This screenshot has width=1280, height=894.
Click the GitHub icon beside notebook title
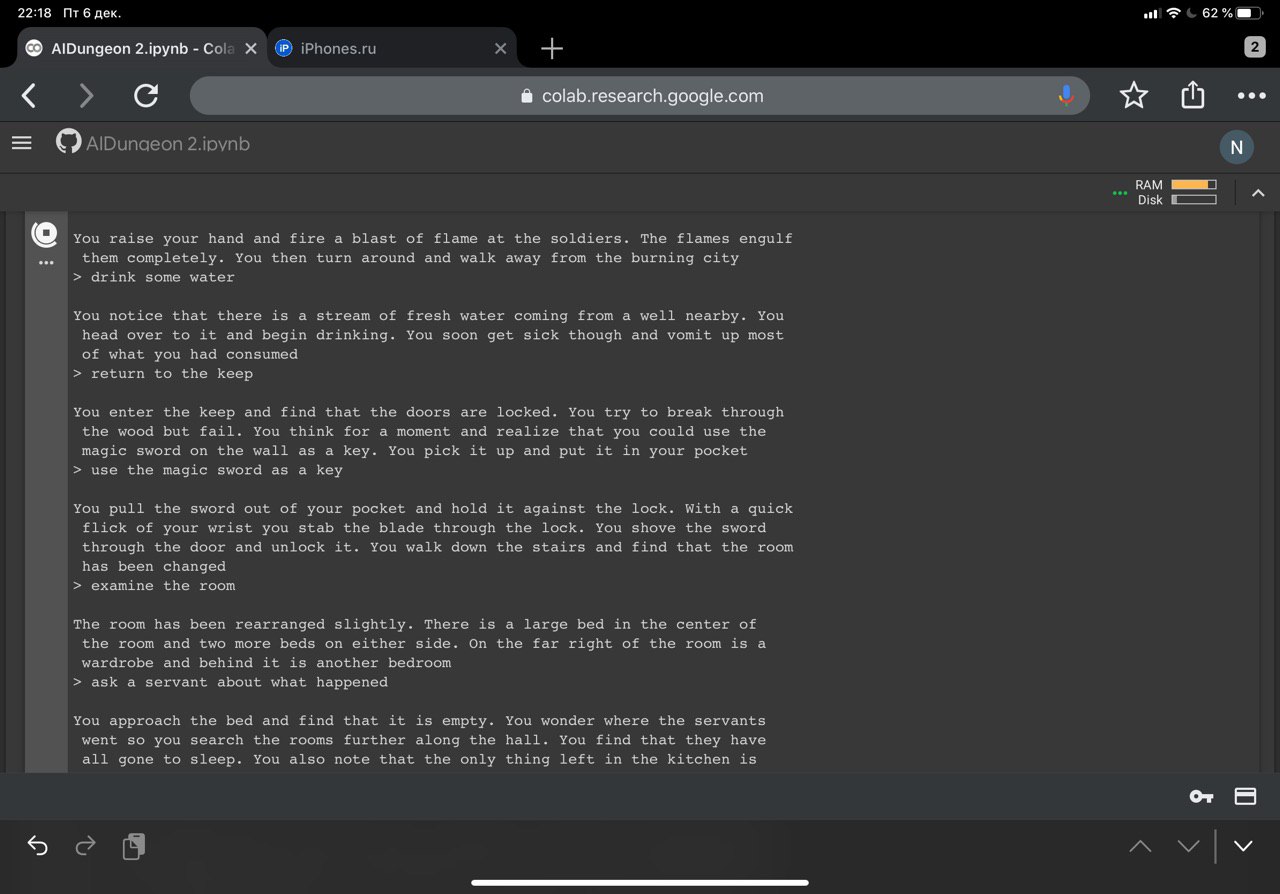click(x=68, y=142)
